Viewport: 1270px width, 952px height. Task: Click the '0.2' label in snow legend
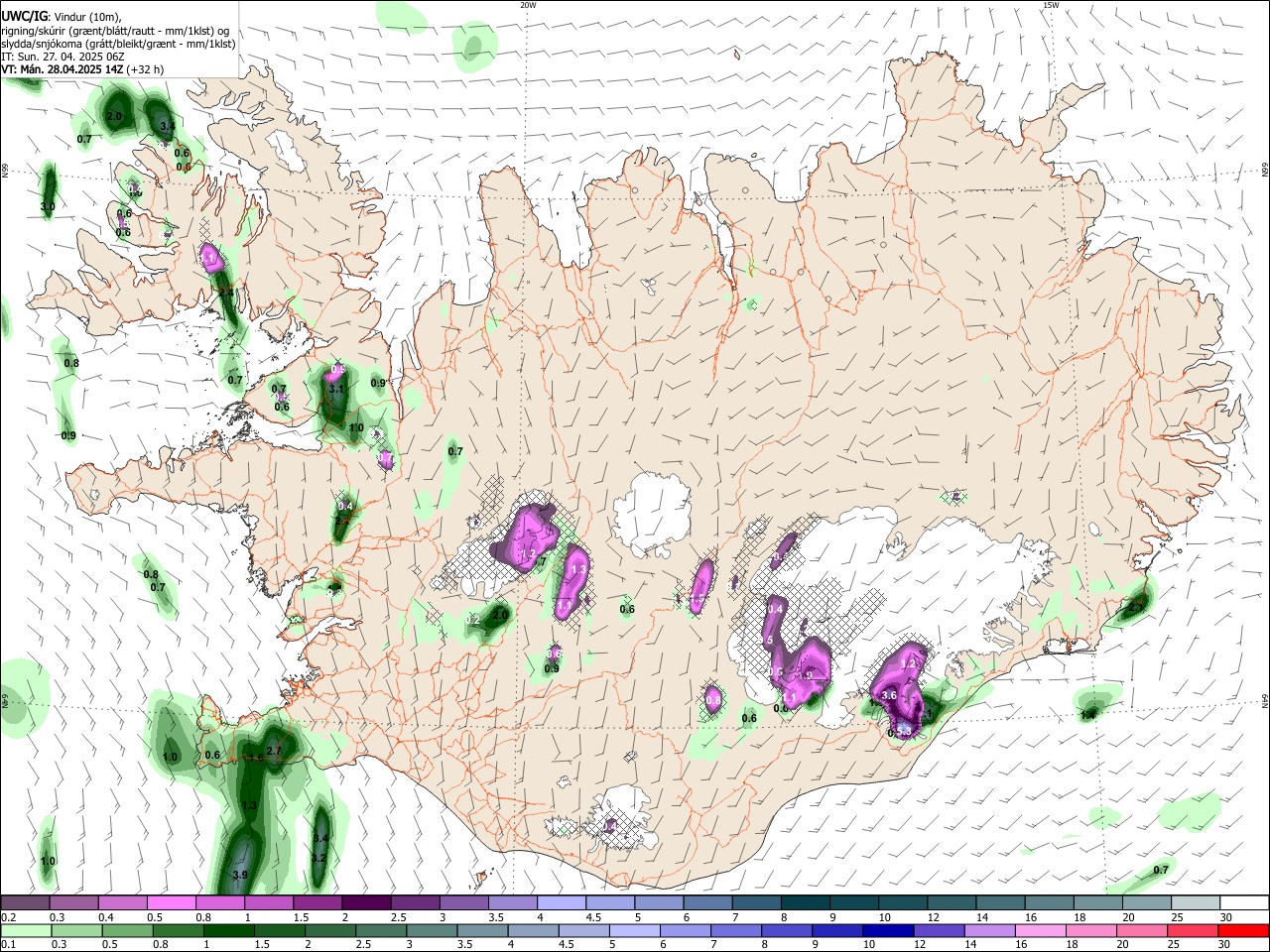point(8,917)
